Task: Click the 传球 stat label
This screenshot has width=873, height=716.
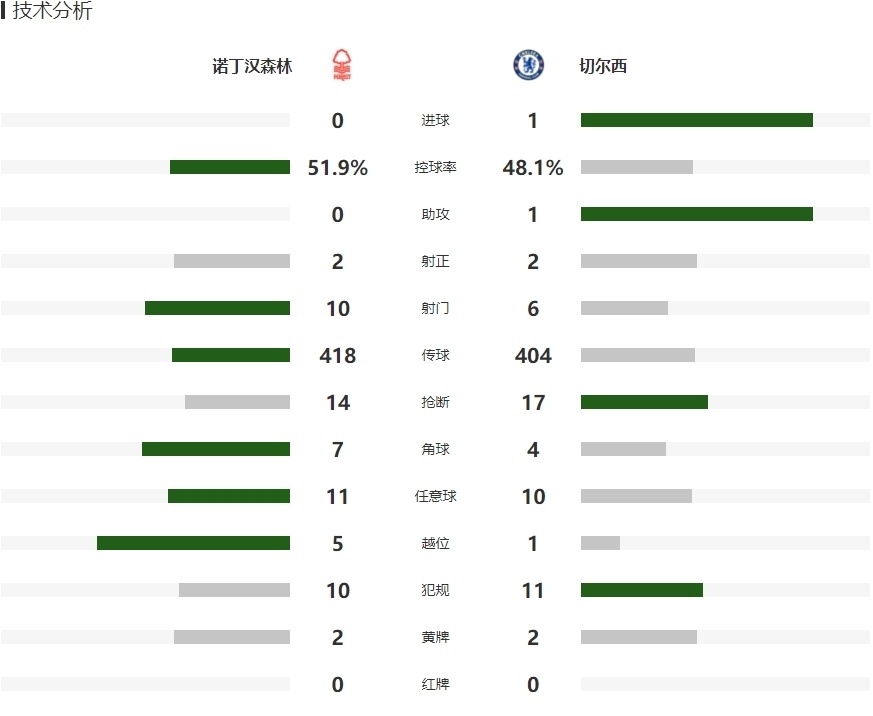Action: 435,355
